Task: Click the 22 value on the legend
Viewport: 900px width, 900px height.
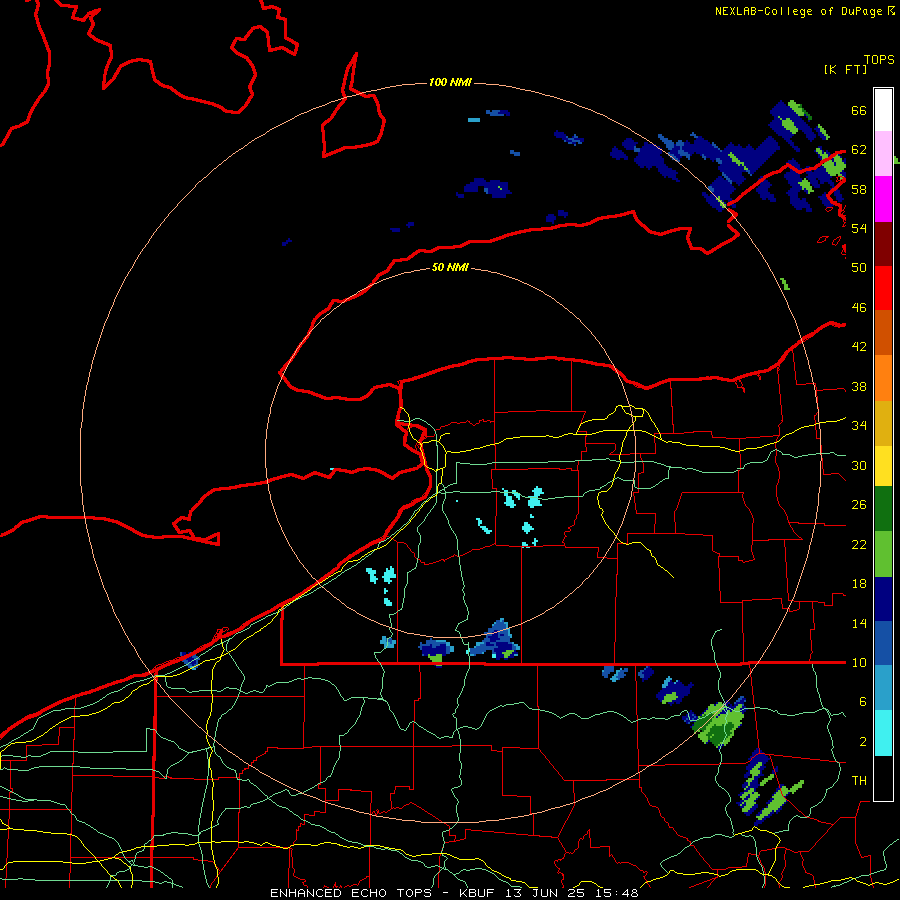Action: tap(859, 544)
